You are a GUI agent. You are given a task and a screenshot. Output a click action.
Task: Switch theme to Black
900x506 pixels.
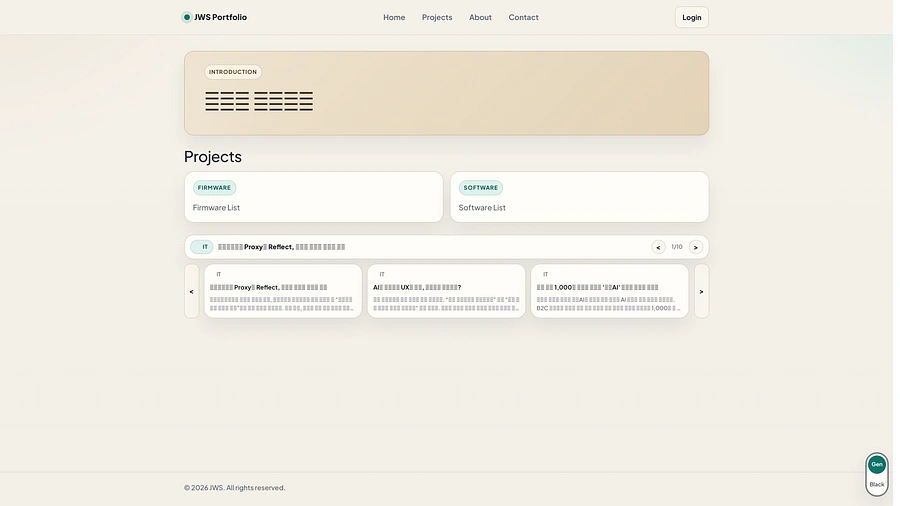[x=876, y=484]
